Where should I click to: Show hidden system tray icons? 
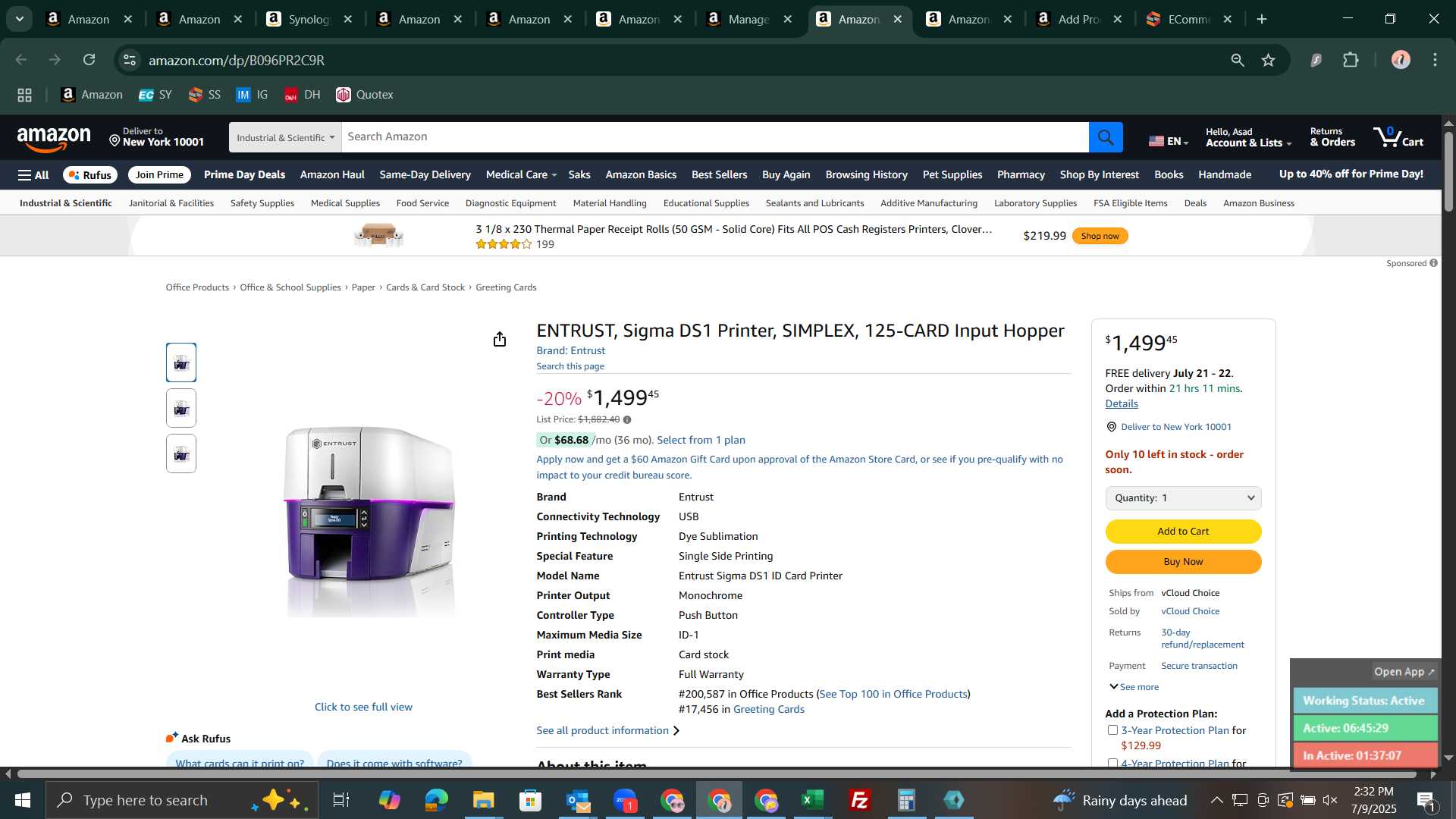pyautogui.click(x=1216, y=800)
